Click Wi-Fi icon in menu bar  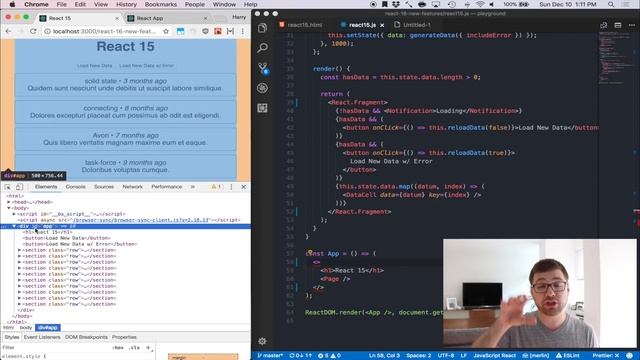(x=480, y=4)
